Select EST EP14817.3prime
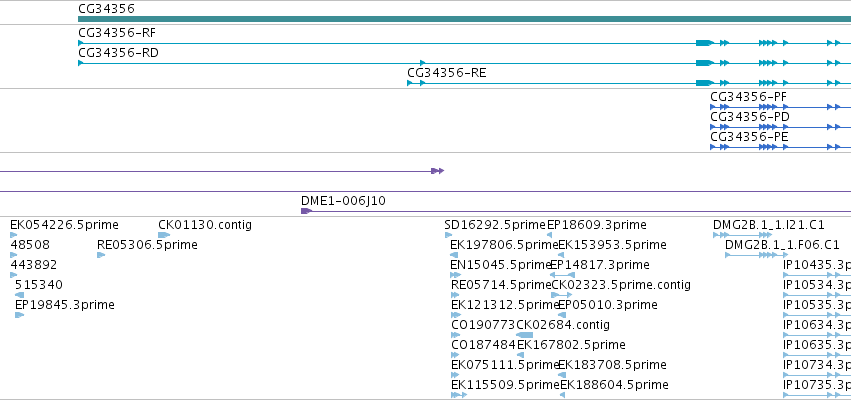 (x=600, y=265)
